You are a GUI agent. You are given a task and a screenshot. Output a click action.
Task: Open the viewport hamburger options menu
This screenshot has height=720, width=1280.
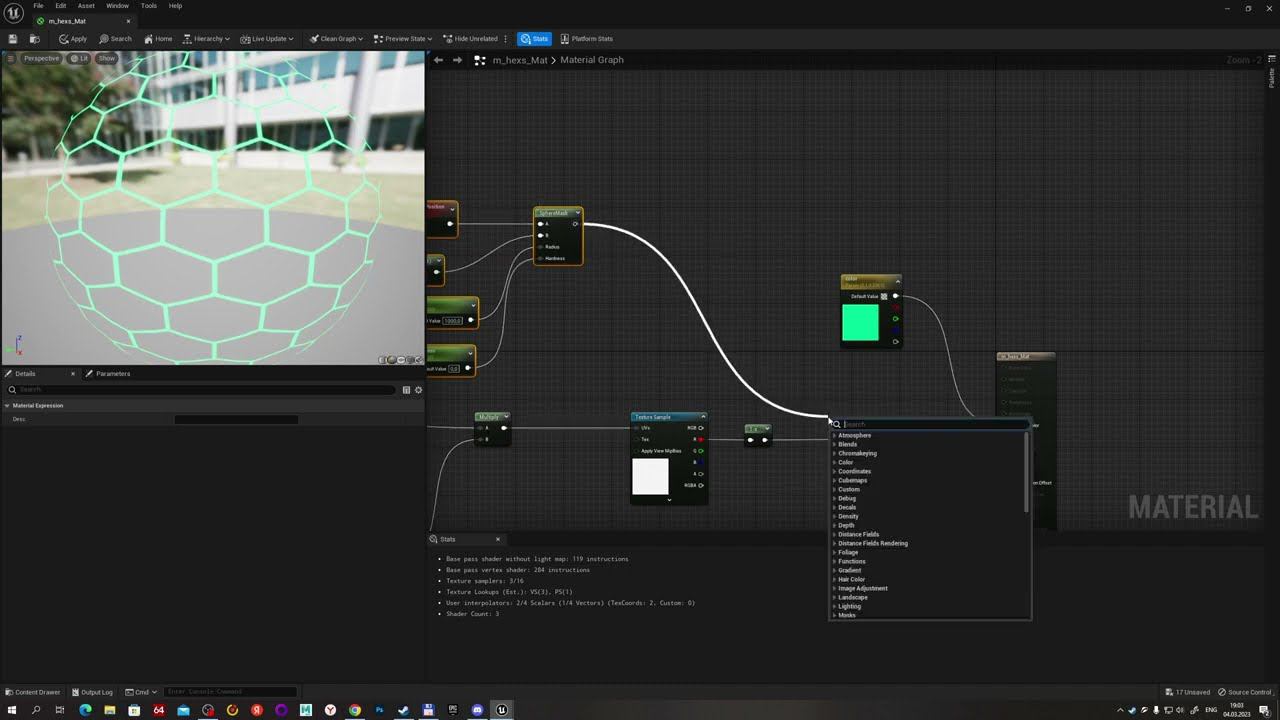[x=11, y=58]
